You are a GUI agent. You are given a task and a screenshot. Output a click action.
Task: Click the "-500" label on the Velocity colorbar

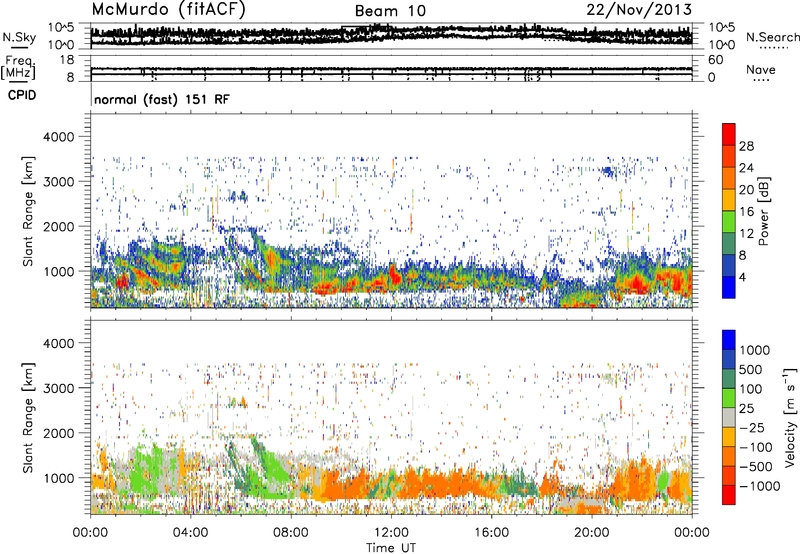758,467
